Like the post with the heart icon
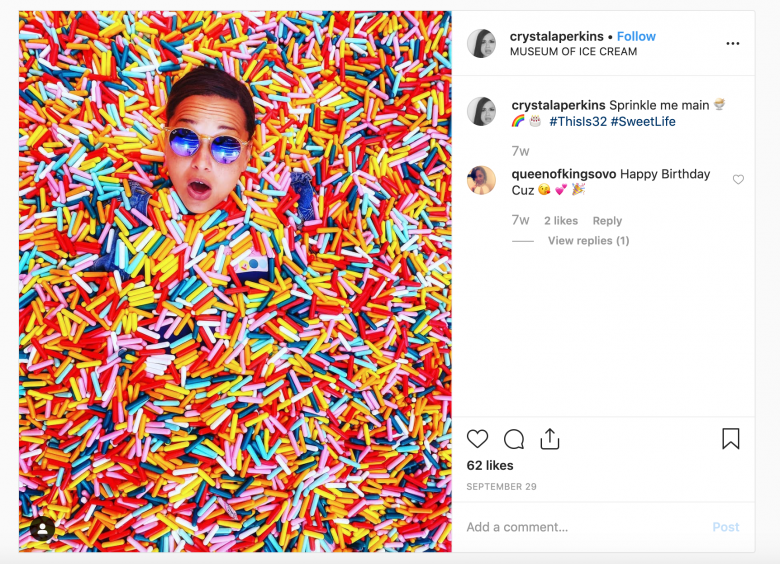Viewport: 780px width, 564px height. pyautogui.click(x=478, y=439)
